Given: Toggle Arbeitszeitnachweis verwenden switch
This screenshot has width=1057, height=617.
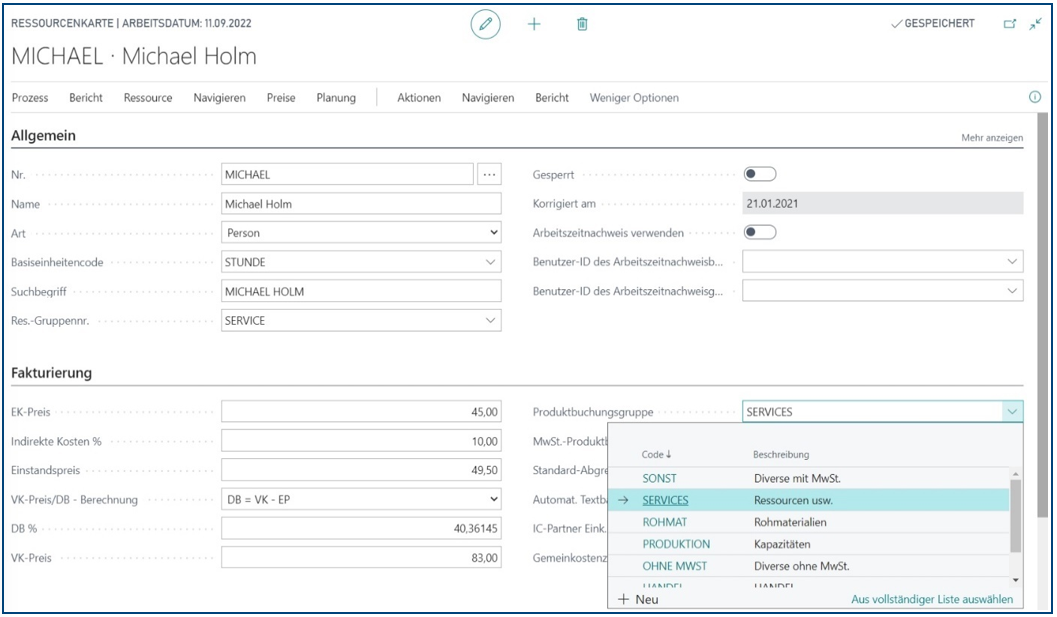Looking at the screenshot, I should tap(760, 233).
